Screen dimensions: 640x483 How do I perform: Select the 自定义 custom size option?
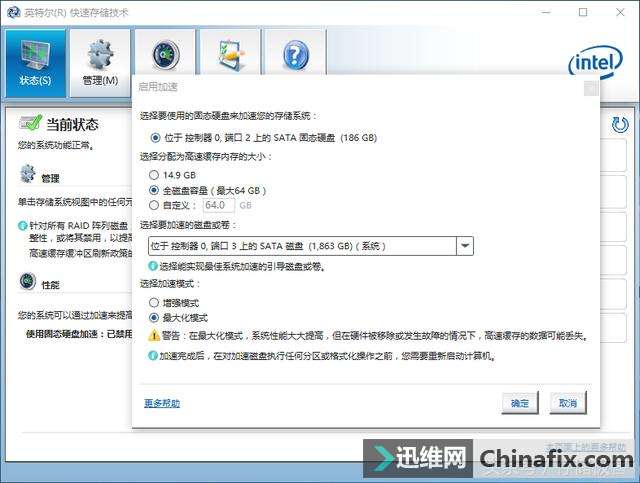(x=154, y=205)
